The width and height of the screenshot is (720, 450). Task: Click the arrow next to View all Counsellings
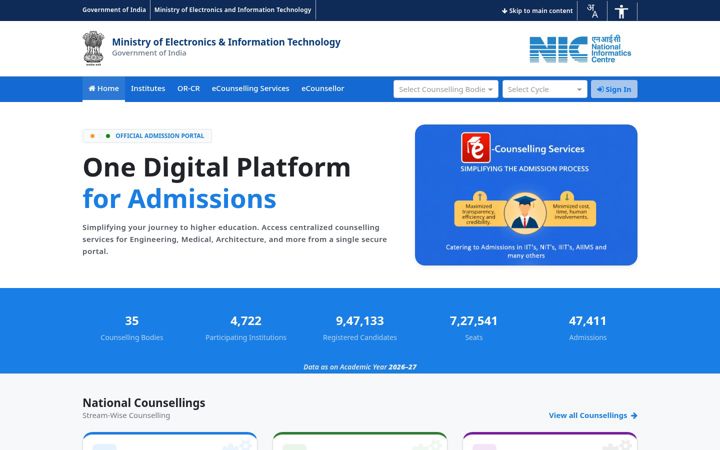pos(634,416)
